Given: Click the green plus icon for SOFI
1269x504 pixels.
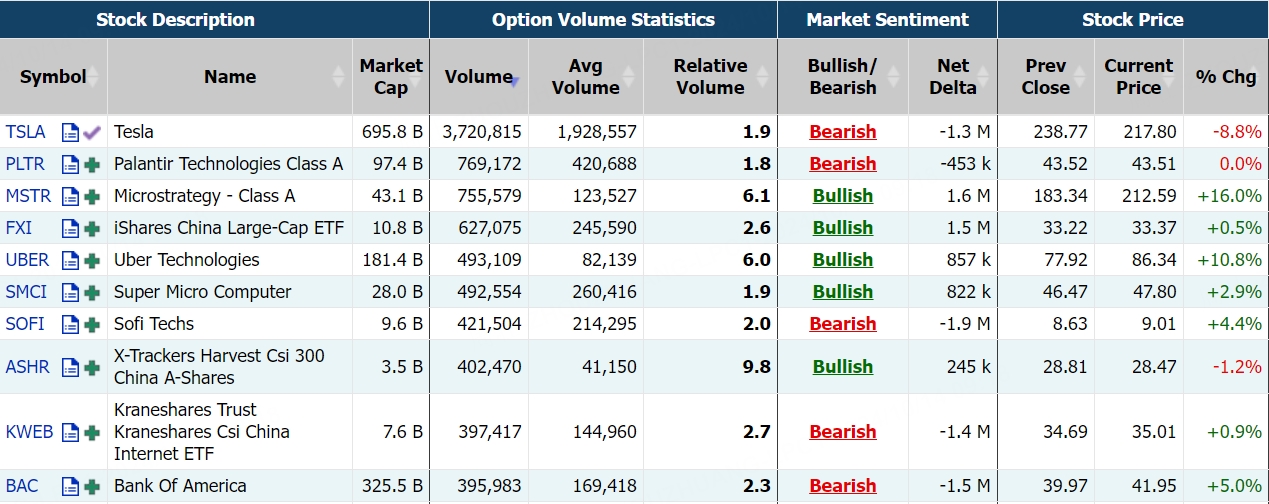Looking at the screenshot, I should tap(92, 324).
